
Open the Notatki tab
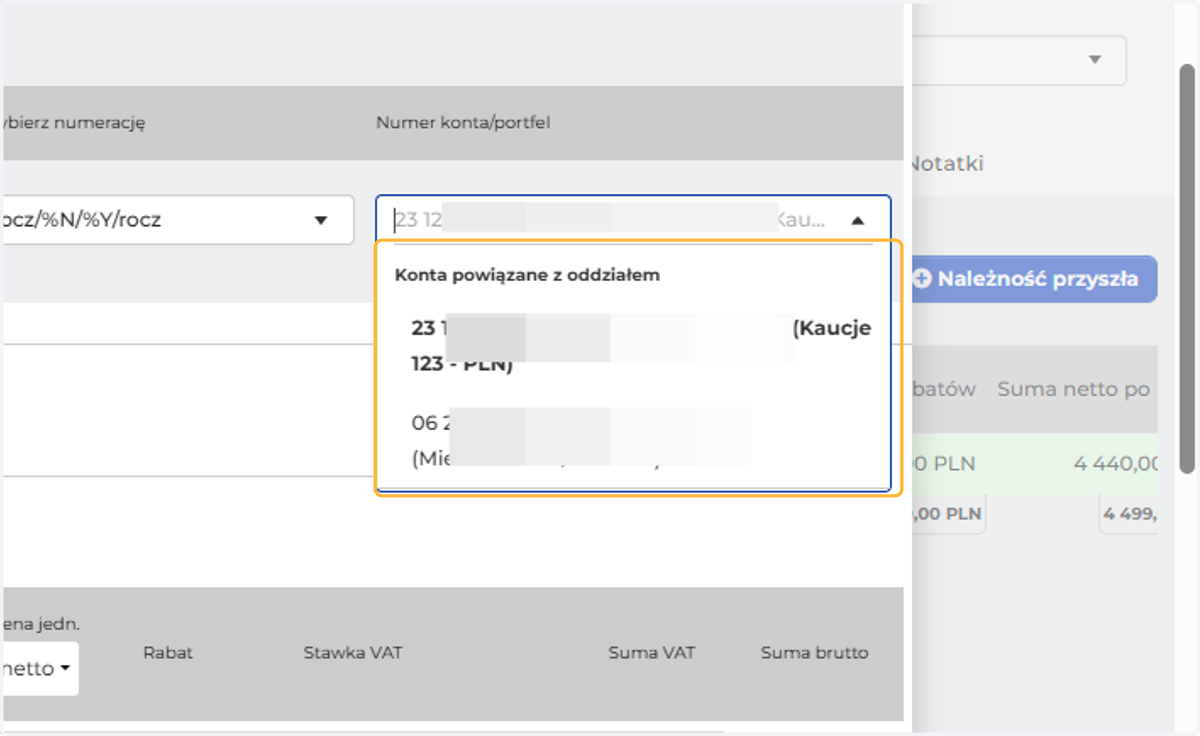tap(946, 164)
